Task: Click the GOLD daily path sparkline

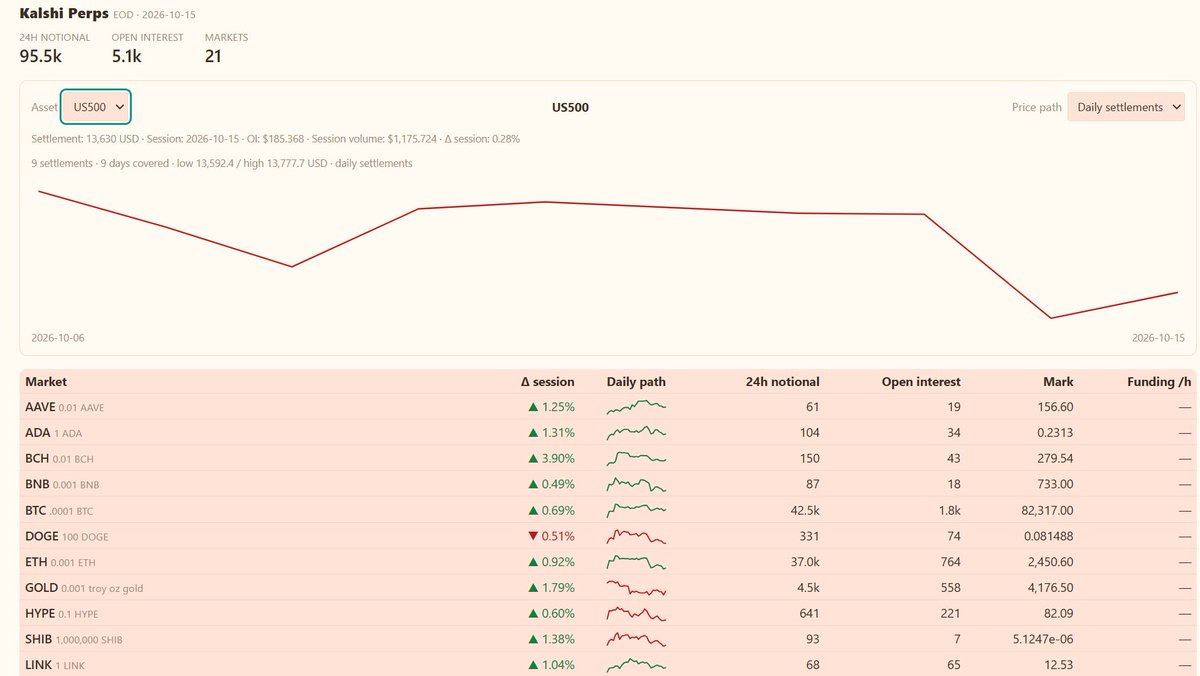Action: 636,588
